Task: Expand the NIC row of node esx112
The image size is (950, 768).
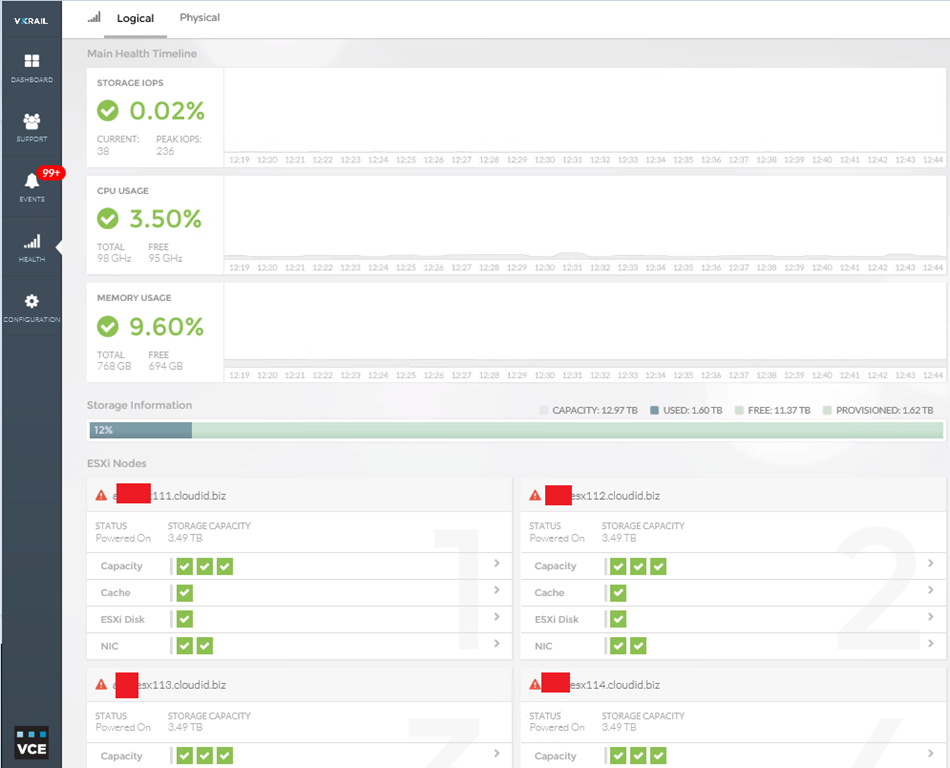Action: coord(931,643)
